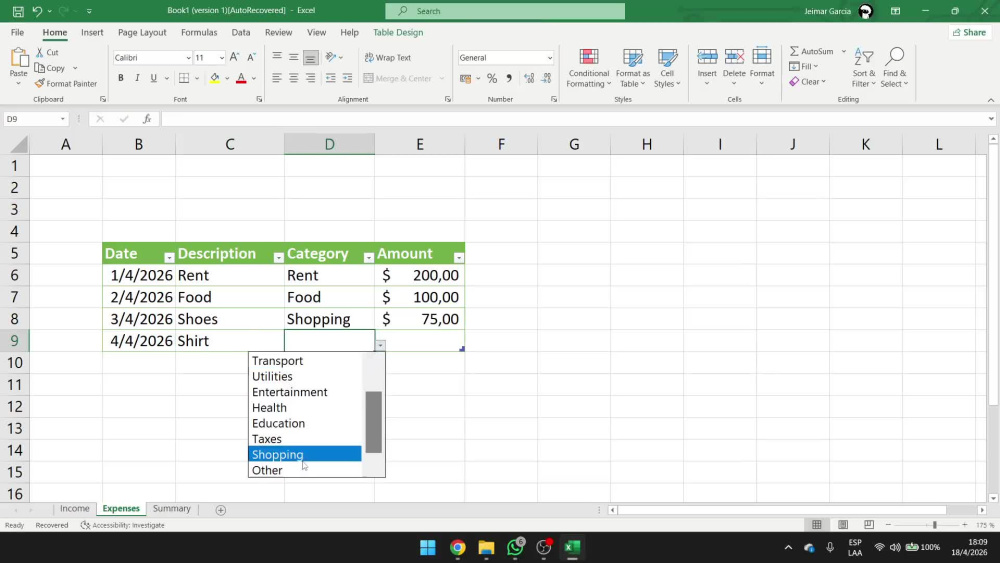Screen dimensions: 1000x563
Task: Open the General number format dropdown
Action: pos(549,57)
